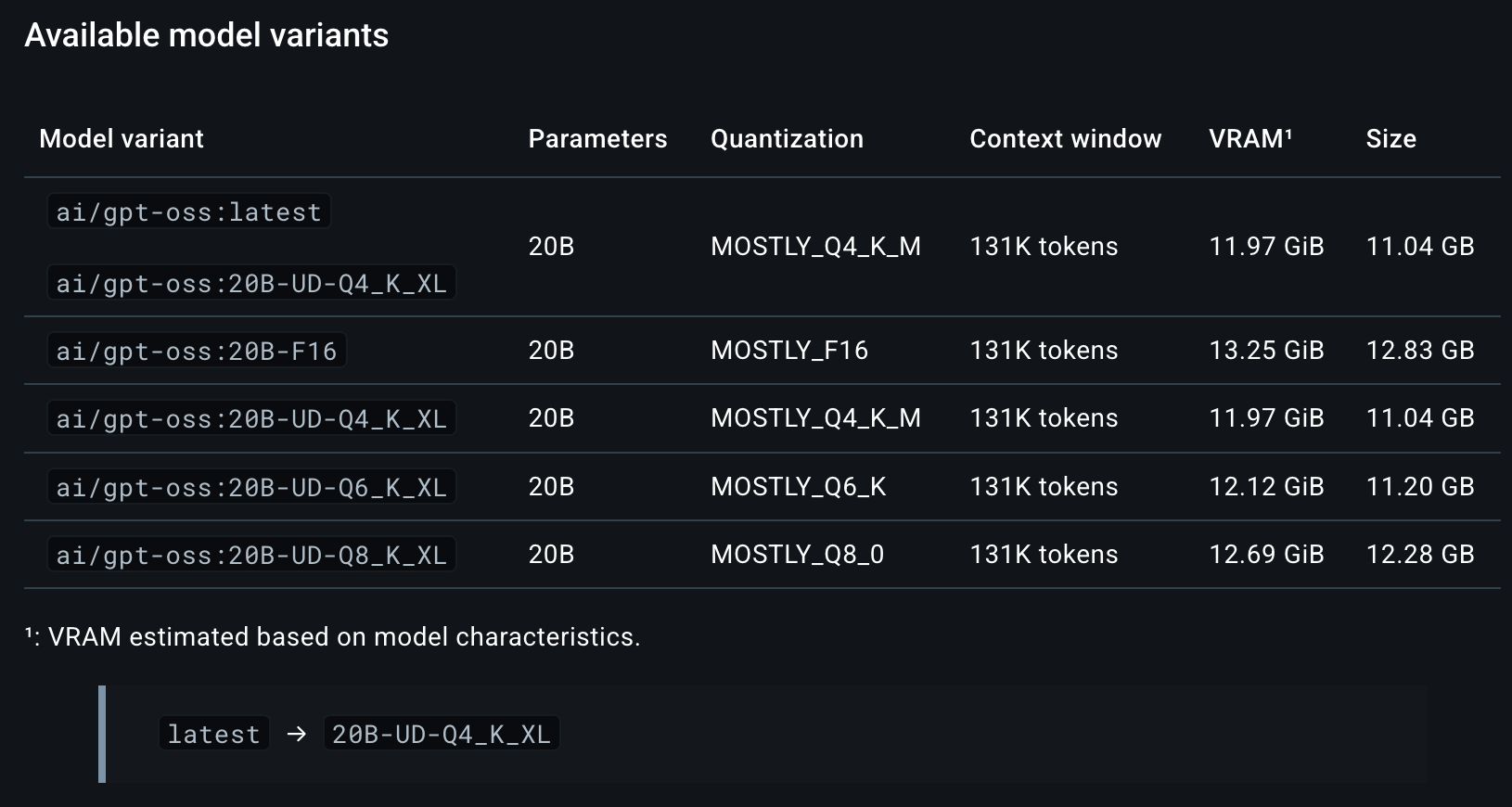Click the arrow between latest and 20B-UD-Q4_K_XL

297,735
